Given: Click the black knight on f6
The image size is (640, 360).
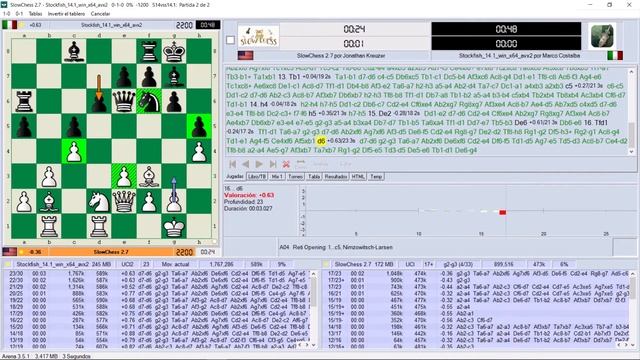Looking at the screenshot, I should (x=149, y=101).
